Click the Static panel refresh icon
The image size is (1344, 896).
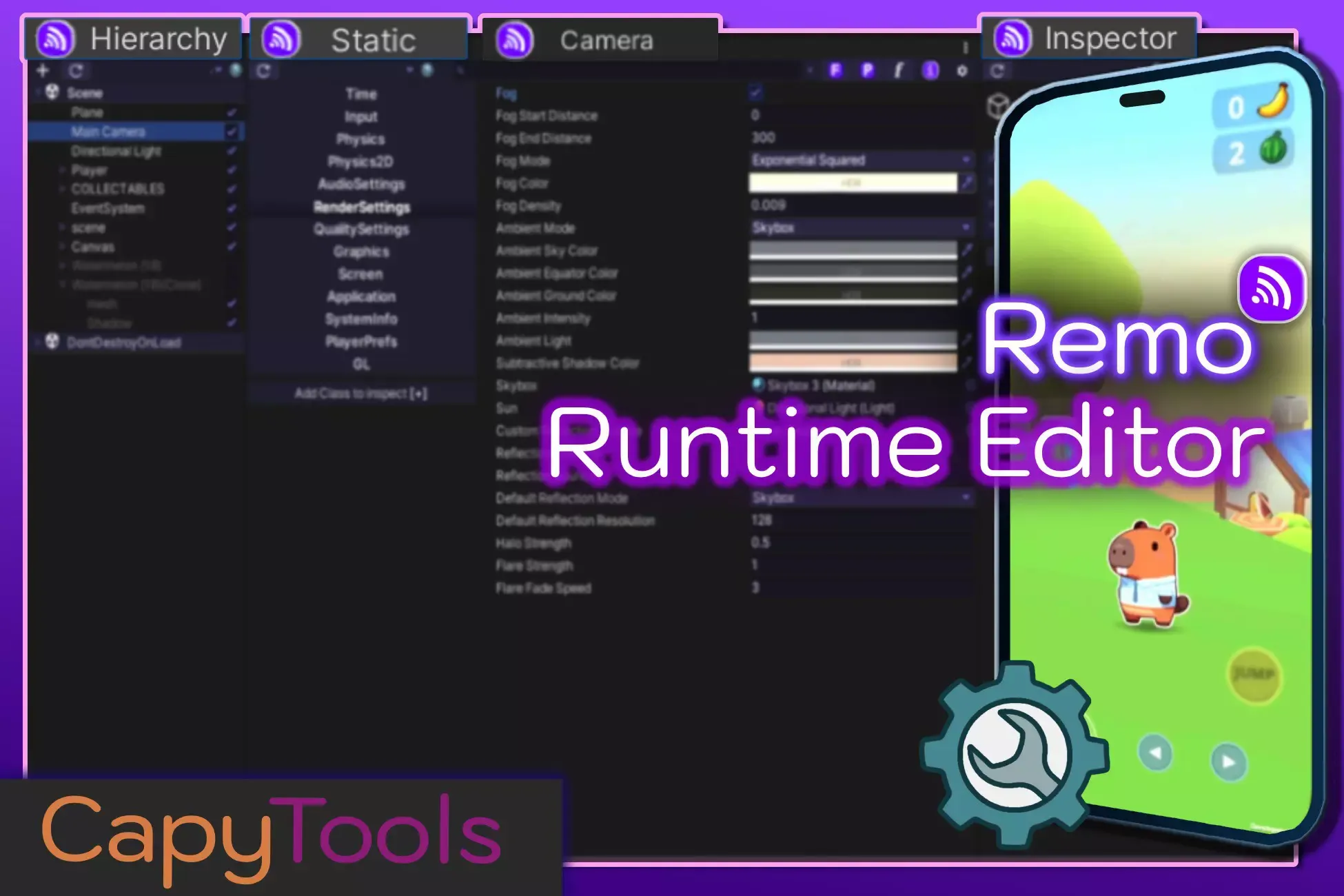(263, 71)
